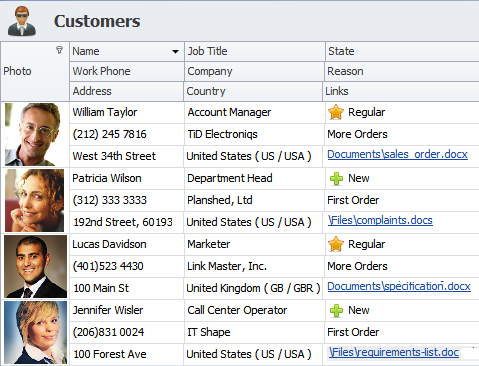The height and width of the screenshot is (366, 479).
Task: Select Lucas Davidson's photo thumbnail
Action: pos(35,266)
